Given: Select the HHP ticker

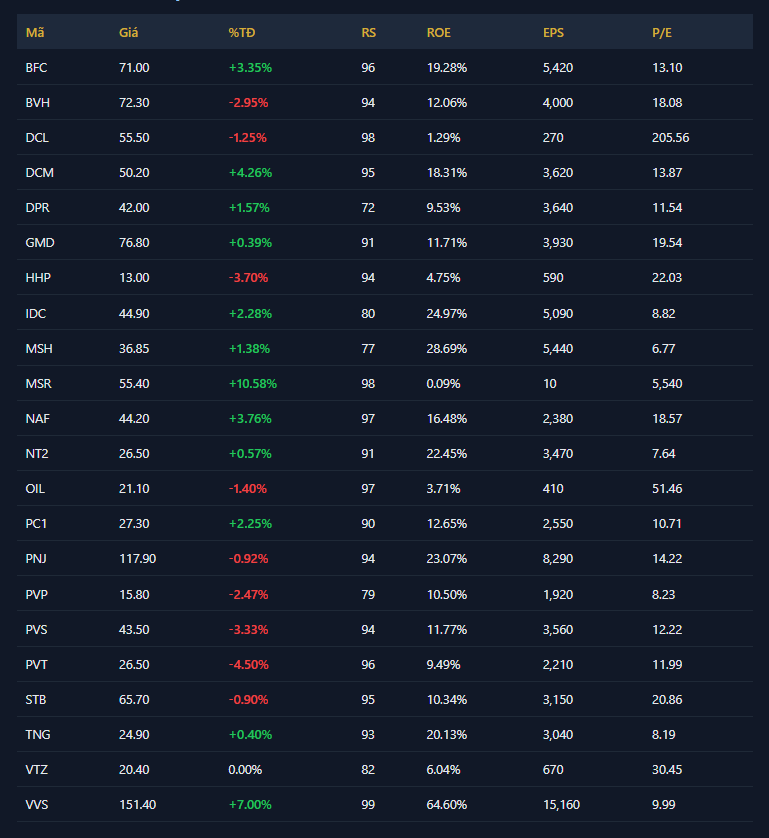Looking at the screenshot, I should pyautogui.click(x=38, y=278).
